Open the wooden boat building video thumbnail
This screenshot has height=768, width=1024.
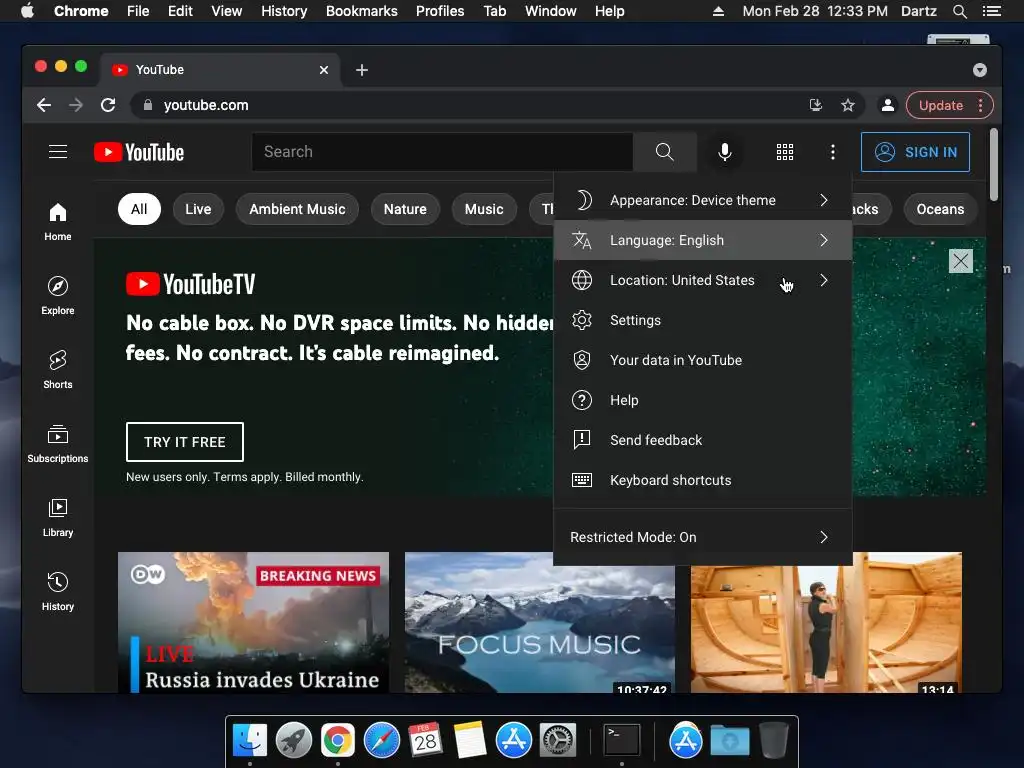826,622
